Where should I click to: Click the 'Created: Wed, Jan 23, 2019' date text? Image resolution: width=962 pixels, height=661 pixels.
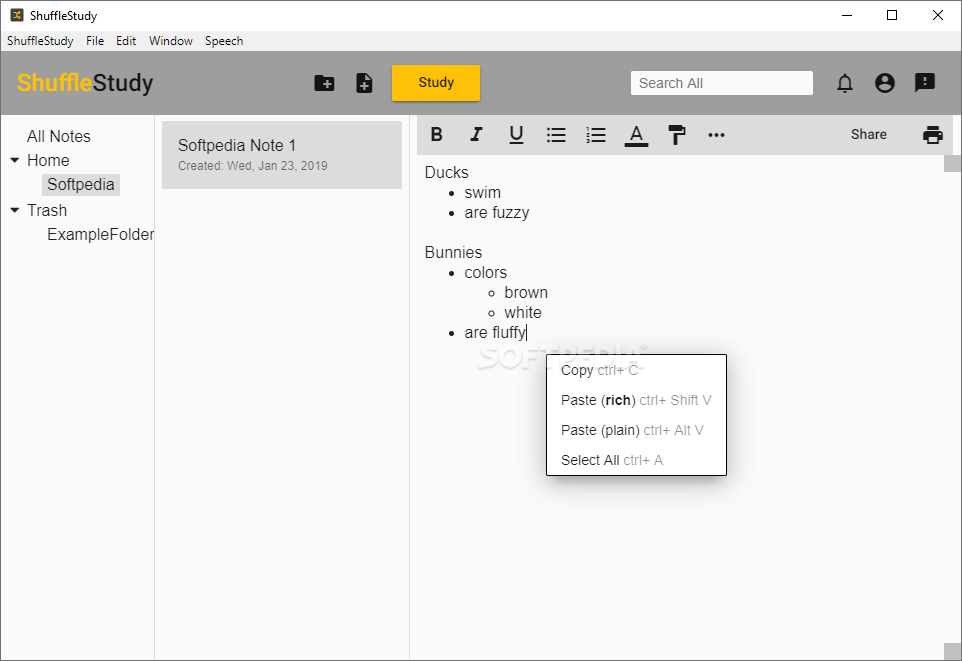253,166
